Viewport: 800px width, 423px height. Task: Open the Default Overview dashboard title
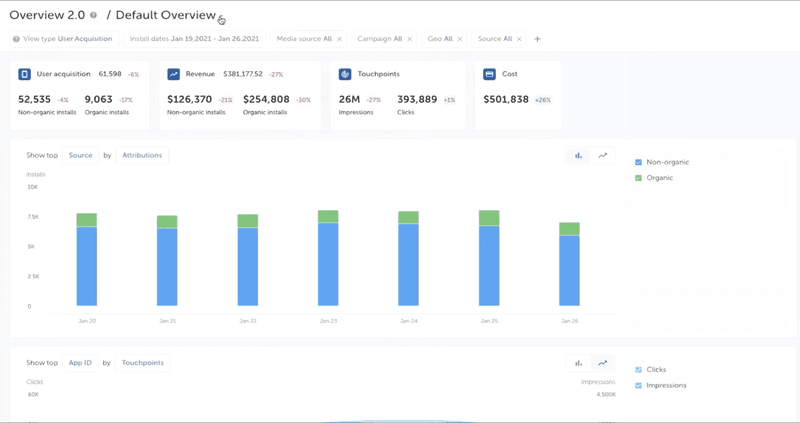[x=165, y=16]
